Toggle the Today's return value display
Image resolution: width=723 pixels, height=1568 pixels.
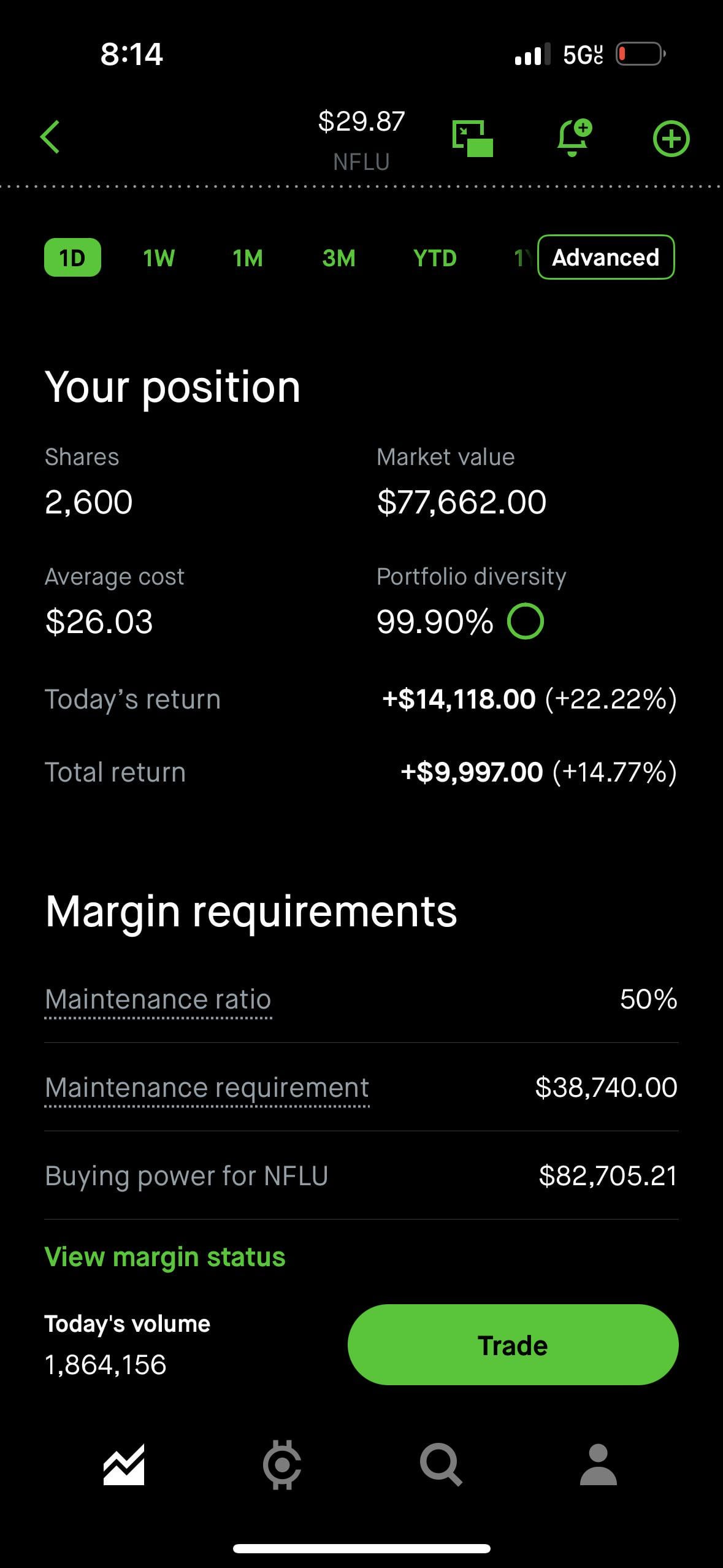(529, 699)
